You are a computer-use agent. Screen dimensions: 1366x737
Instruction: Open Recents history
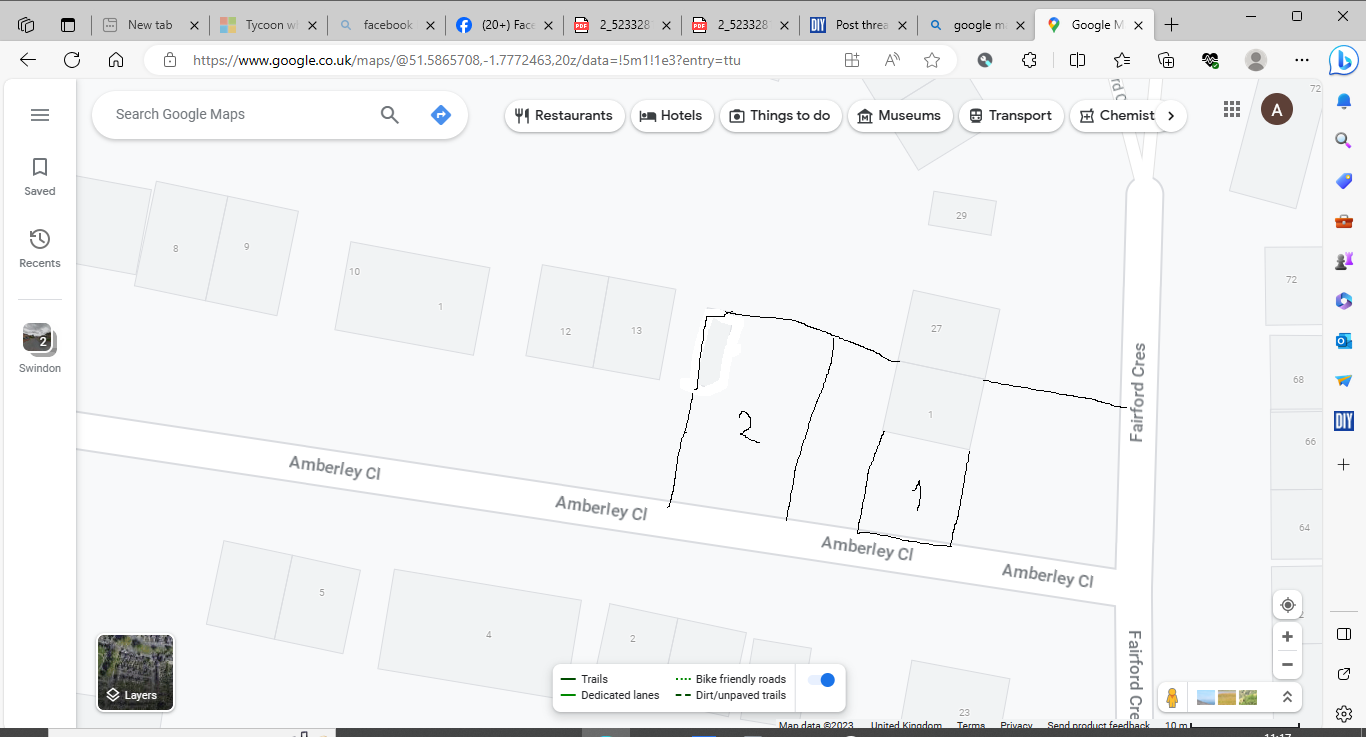(x=40, y=248)
